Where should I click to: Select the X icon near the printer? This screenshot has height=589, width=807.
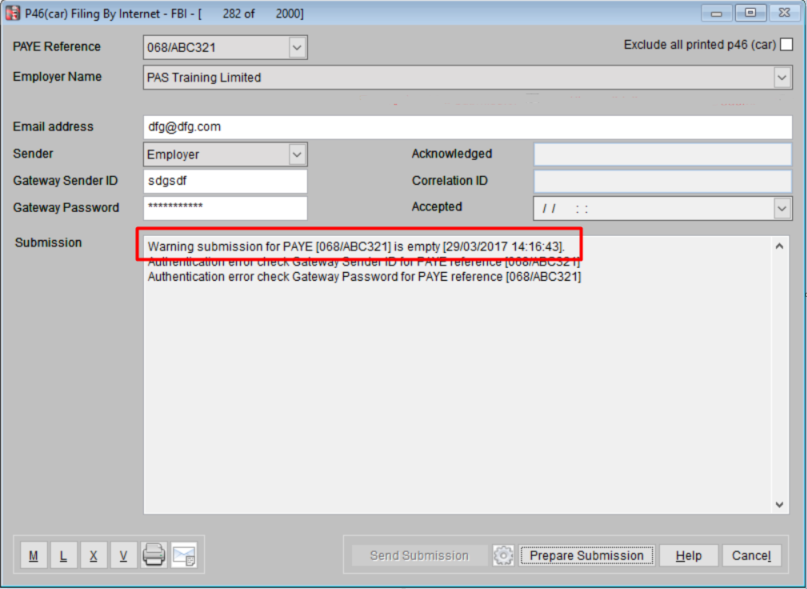pyautogui.click(x=93, y=555)
